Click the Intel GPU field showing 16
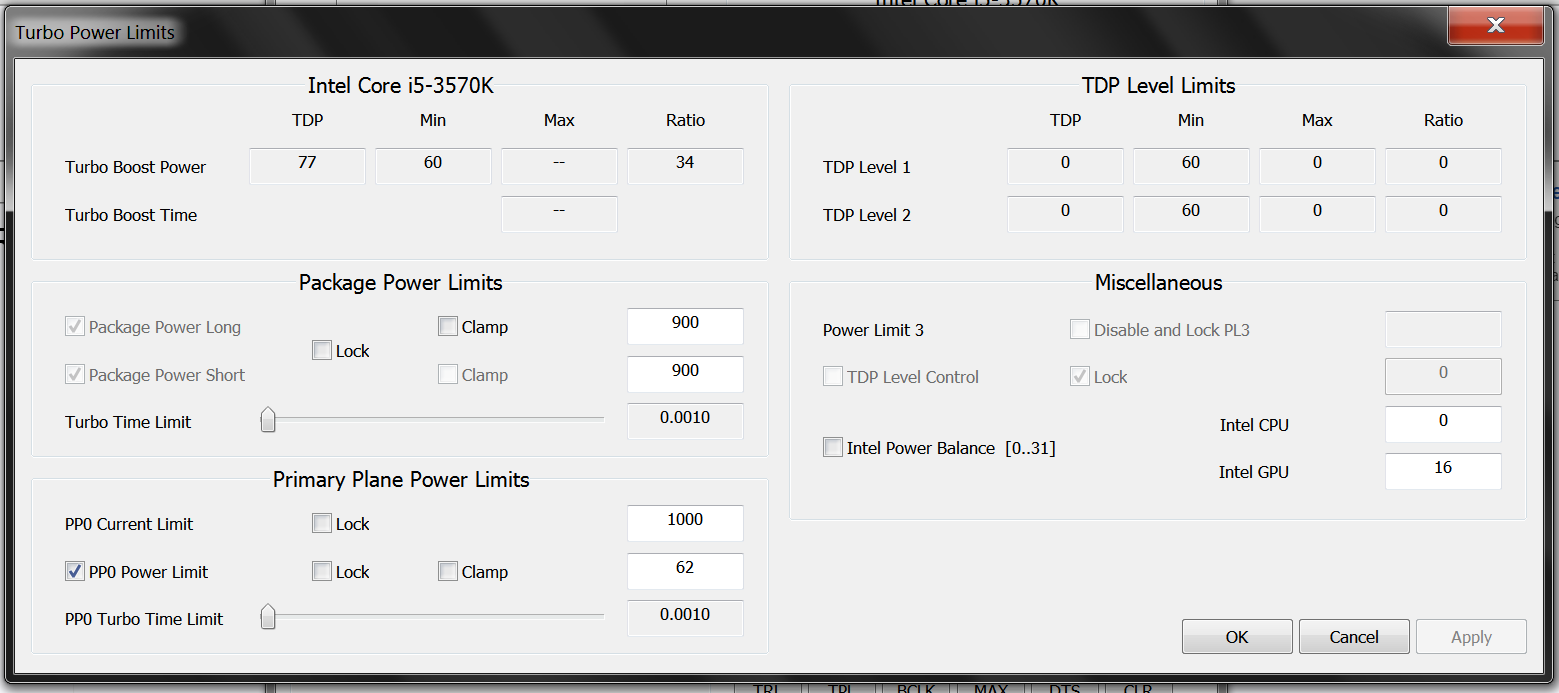 [x=1443, y=471]
